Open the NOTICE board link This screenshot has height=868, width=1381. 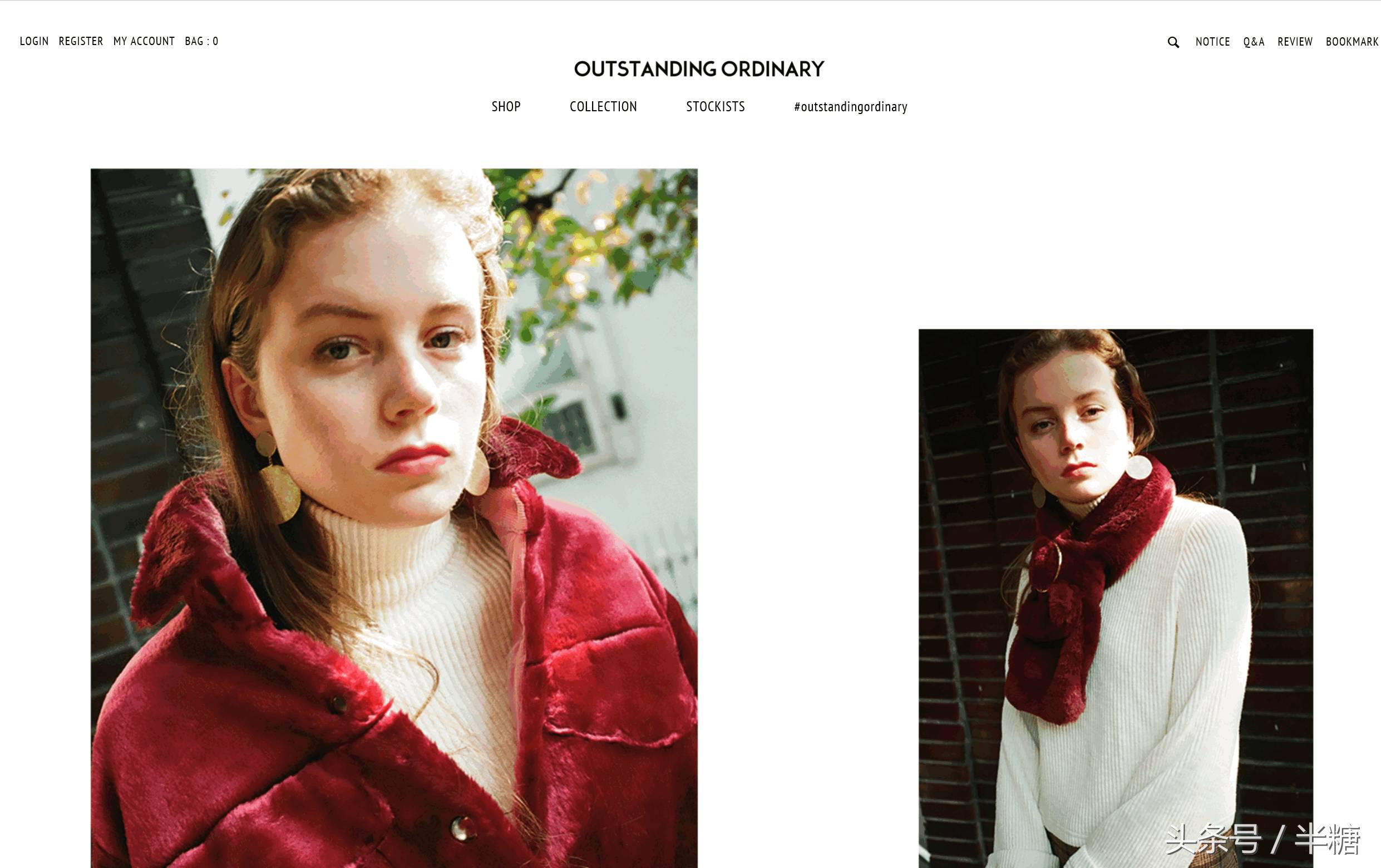pyautogui.click(x=1212, y=42)
